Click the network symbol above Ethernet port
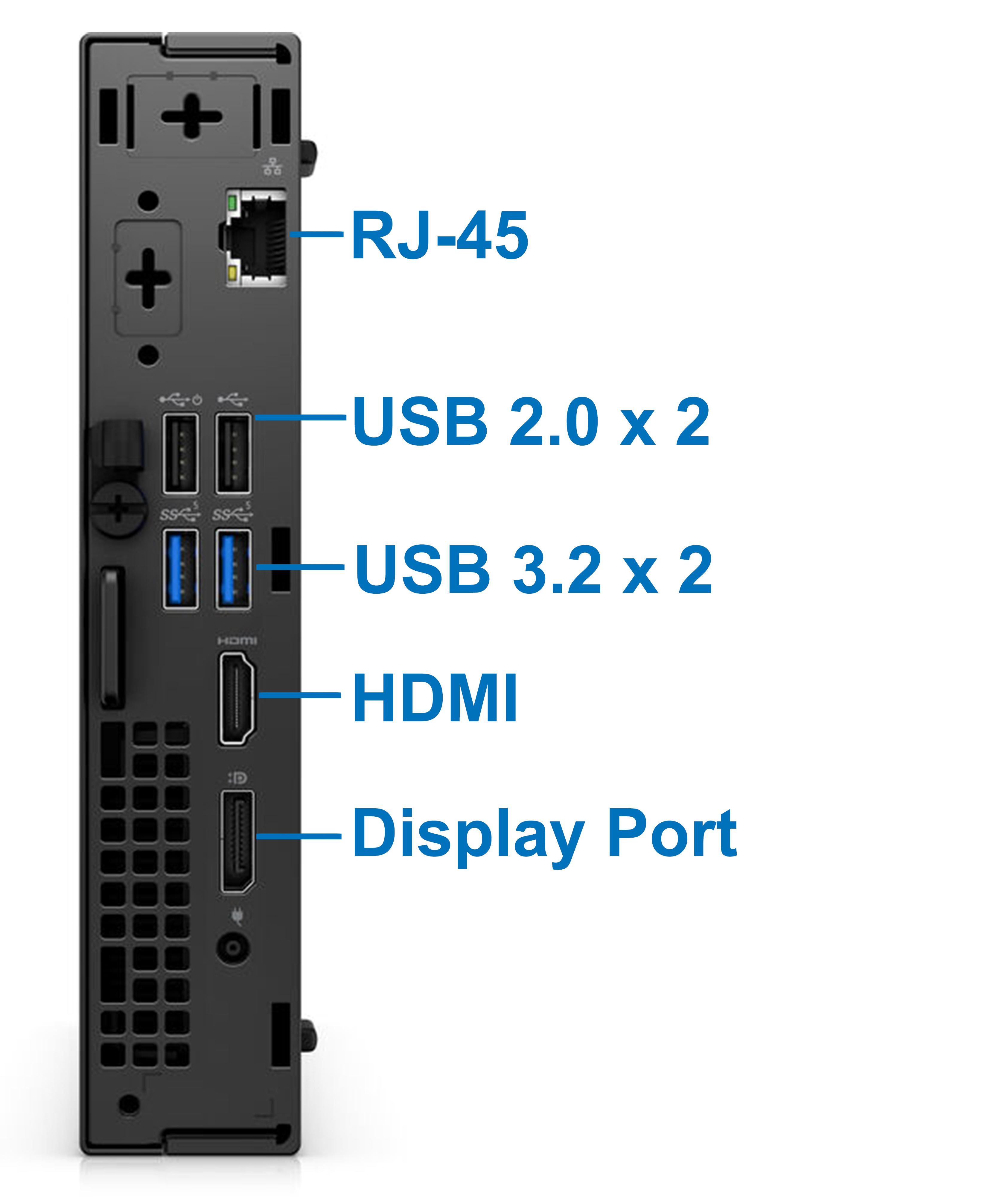Viewport: 1008px width, 1197px height. tap(272, 166)
